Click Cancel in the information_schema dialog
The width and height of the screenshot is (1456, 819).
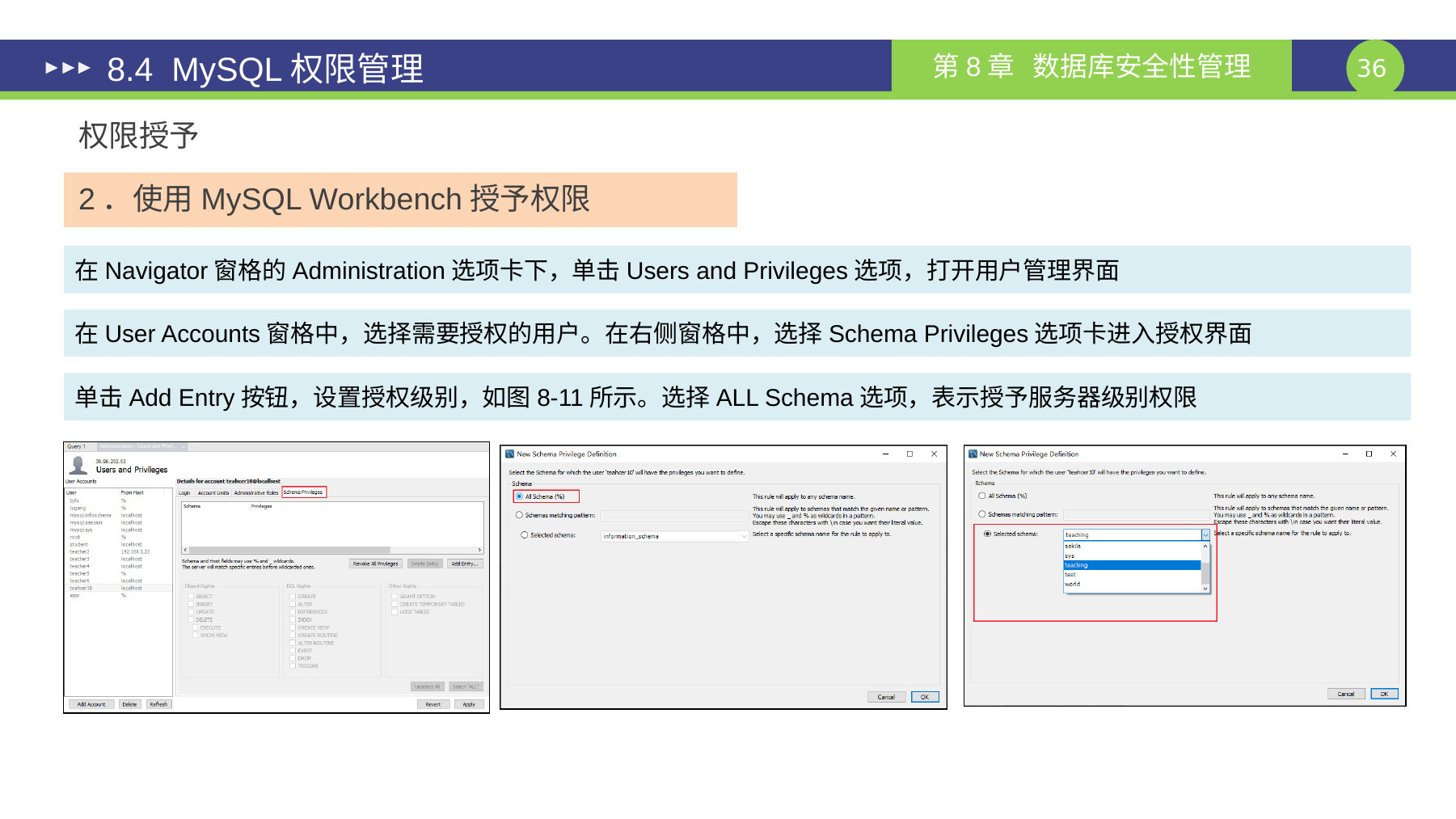886,697
